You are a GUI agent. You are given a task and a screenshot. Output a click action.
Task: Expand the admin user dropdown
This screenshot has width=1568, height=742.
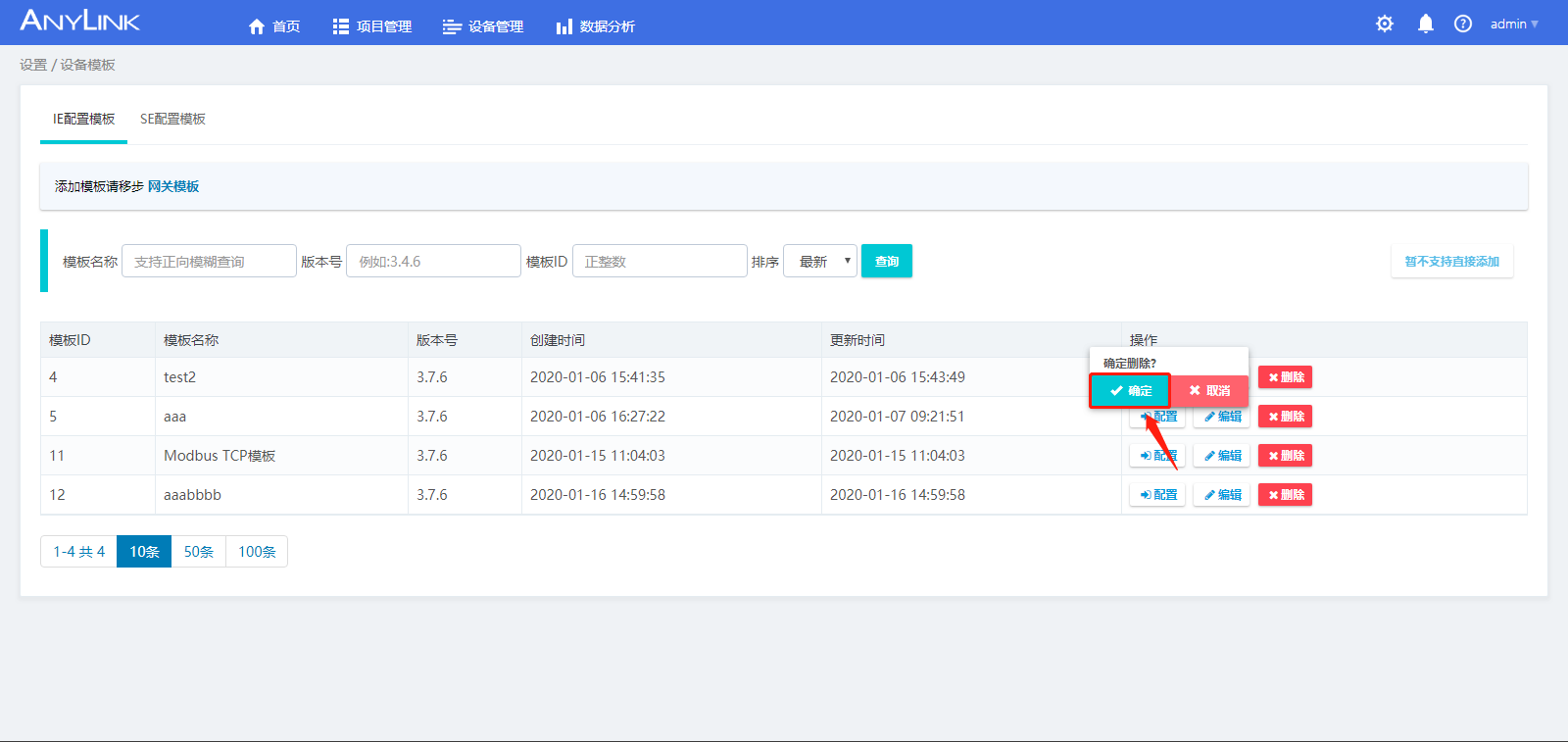1514,24
